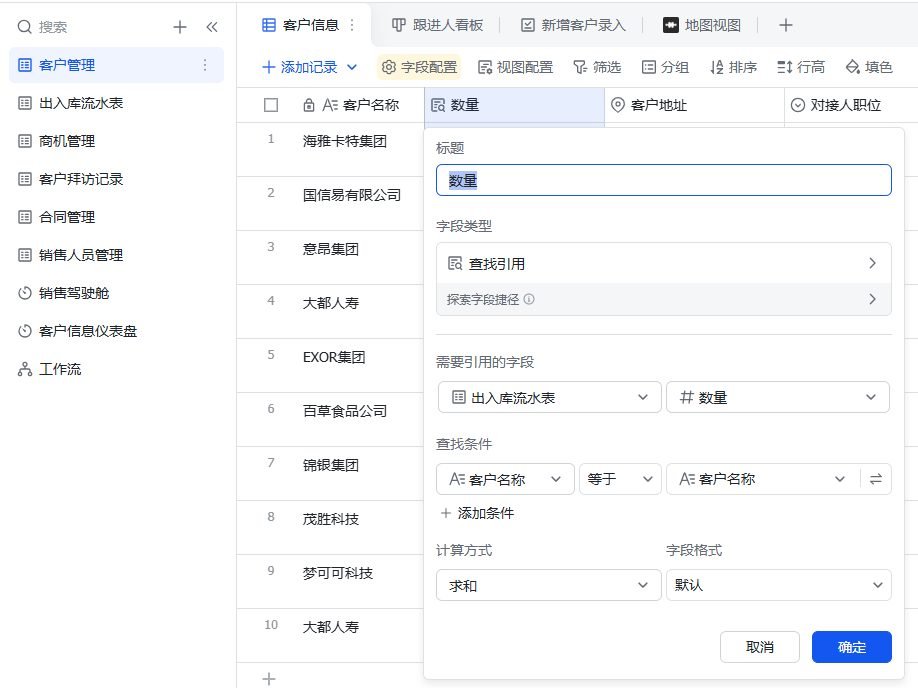Select the 客户地址 column header
The height and width of the screenshot is (688, 918).
694,105
